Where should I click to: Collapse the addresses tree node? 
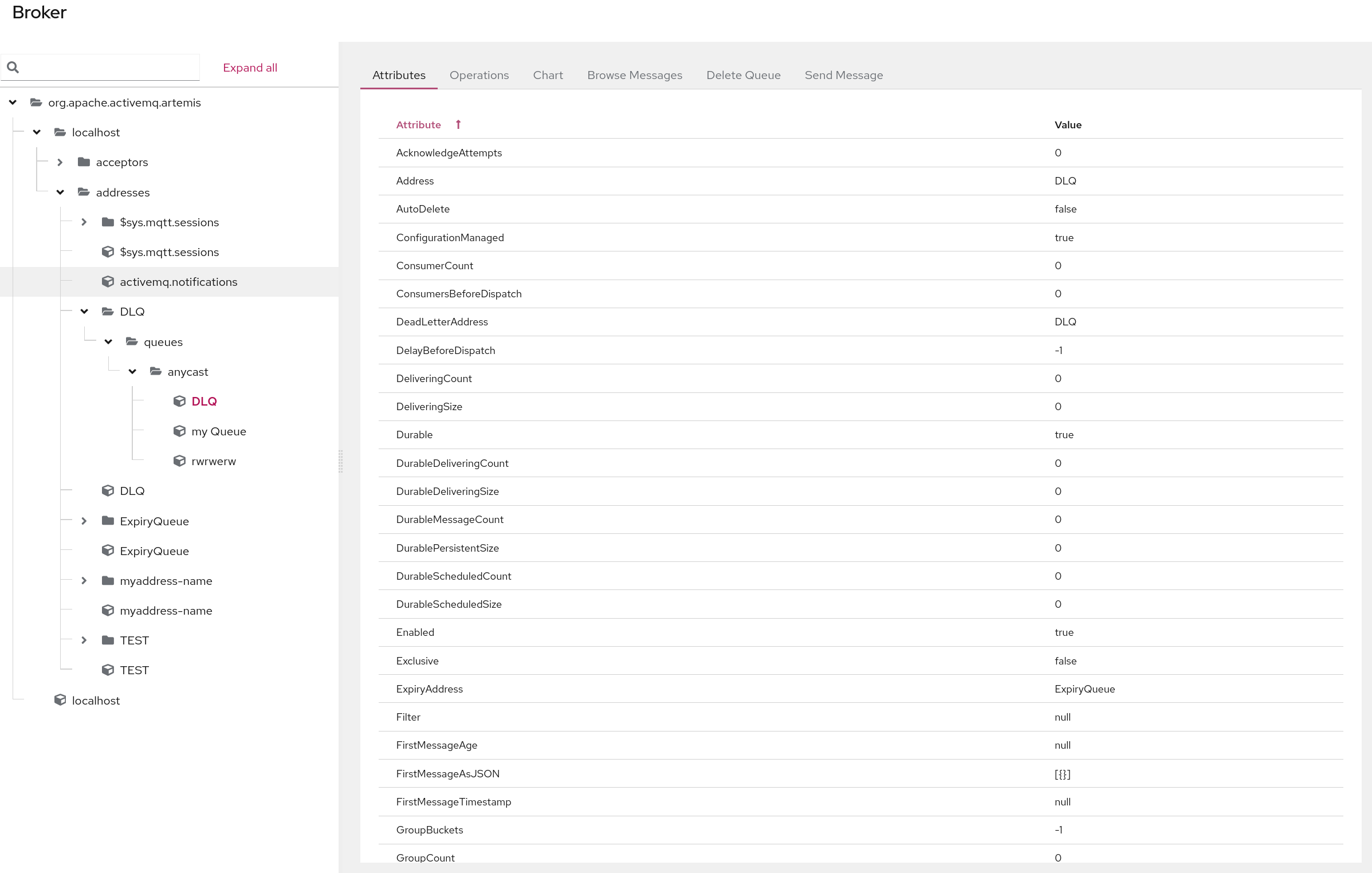point(60,192)
